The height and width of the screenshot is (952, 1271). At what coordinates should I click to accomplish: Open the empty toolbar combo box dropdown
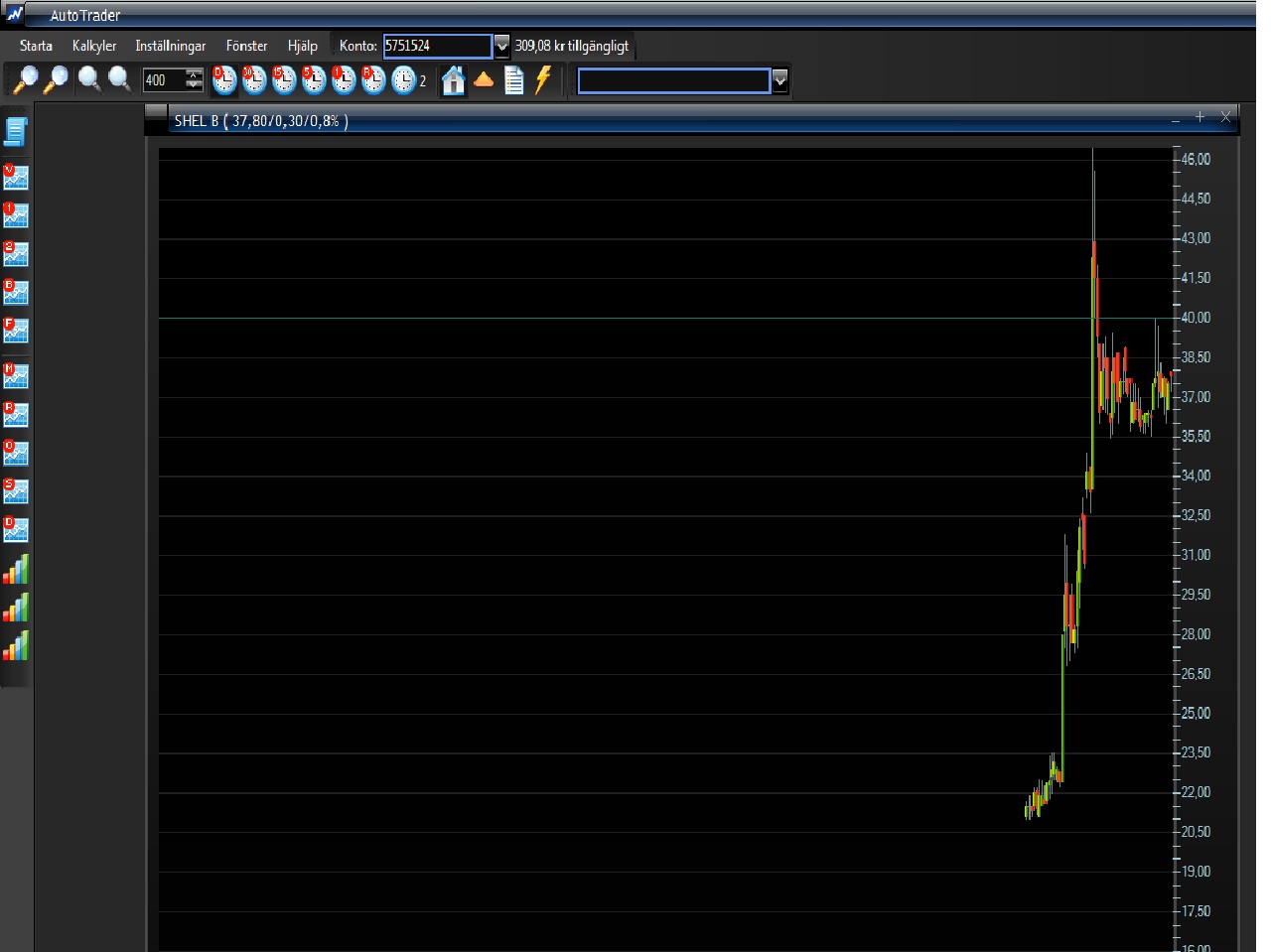click(779, 80)
